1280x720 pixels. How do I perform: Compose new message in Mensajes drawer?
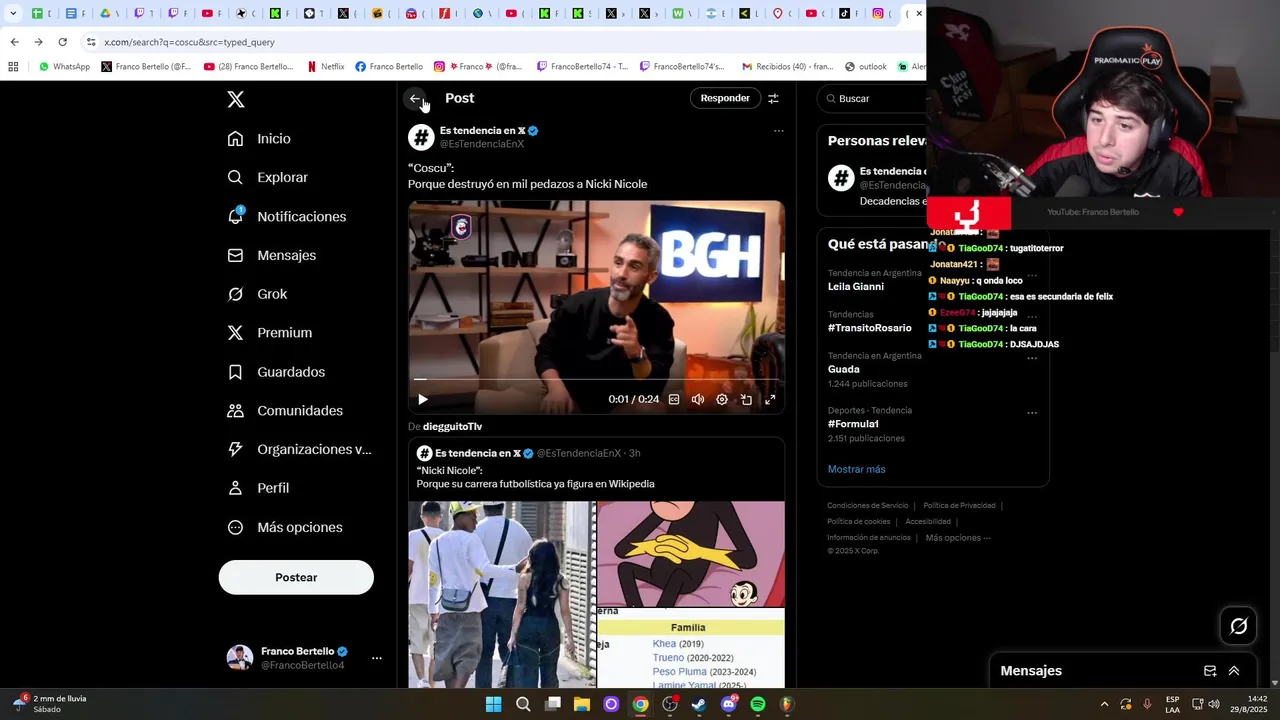[x=1210, y=671]
